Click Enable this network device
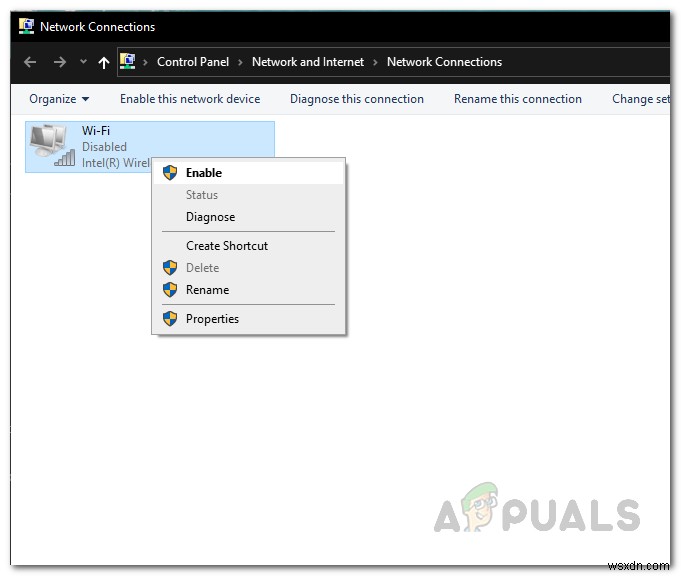 [x=190, y=99]
